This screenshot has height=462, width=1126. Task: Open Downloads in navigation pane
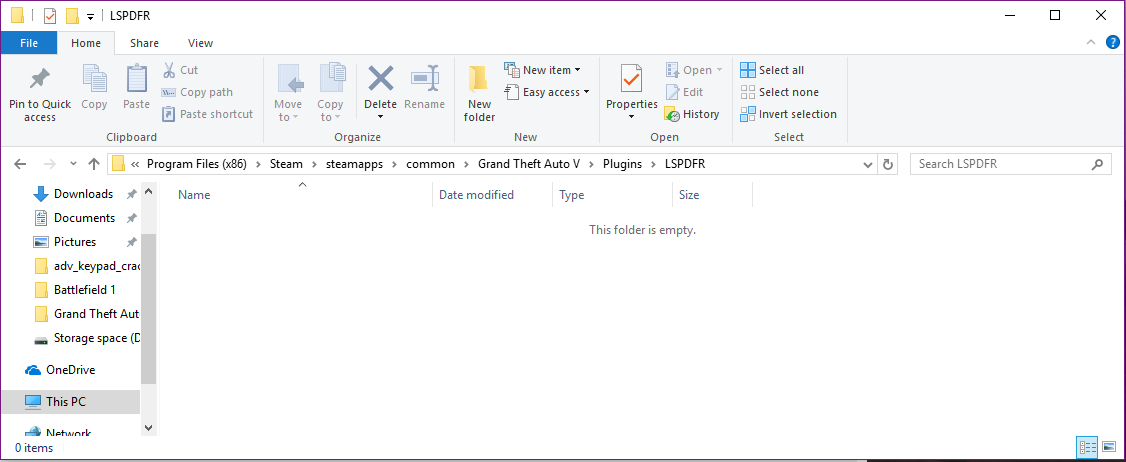click(83, 194)
